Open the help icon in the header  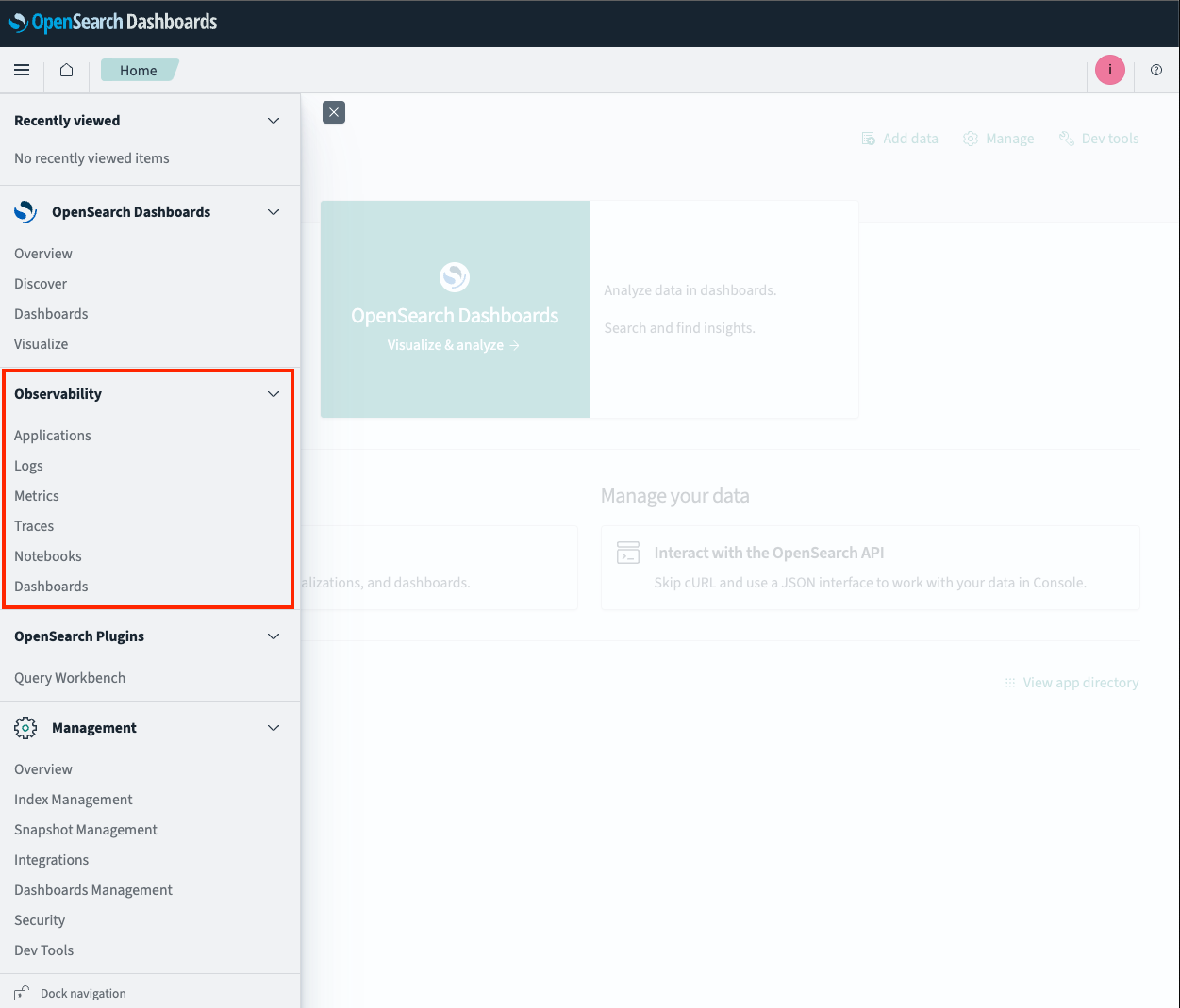[1155, 70]
